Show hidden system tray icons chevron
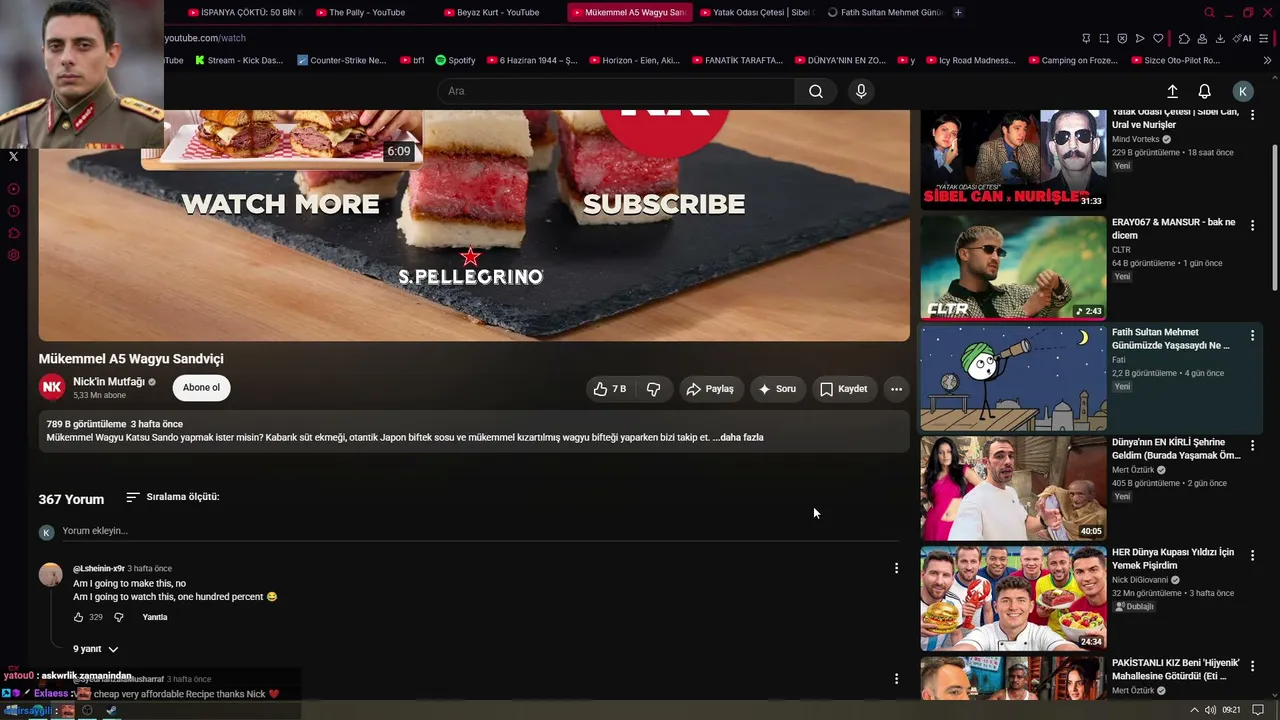 [1194, 710]
